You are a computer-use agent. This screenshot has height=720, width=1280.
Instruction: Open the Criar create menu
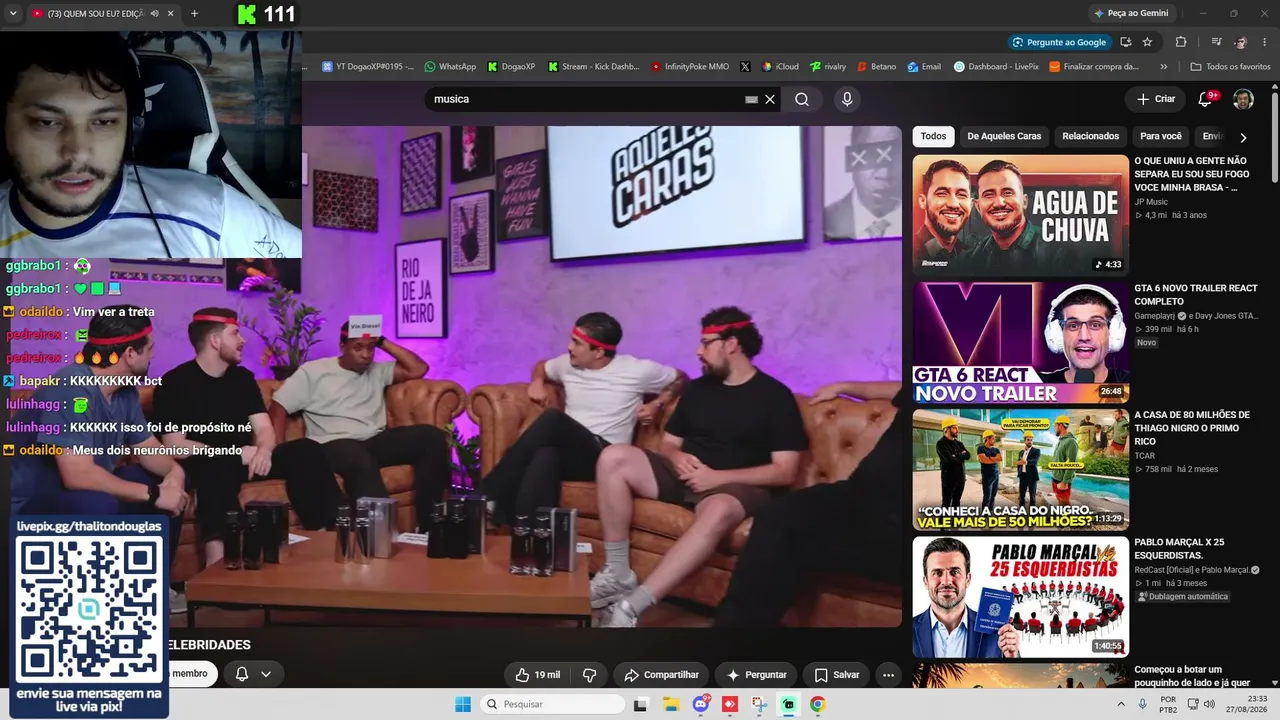1155,99
